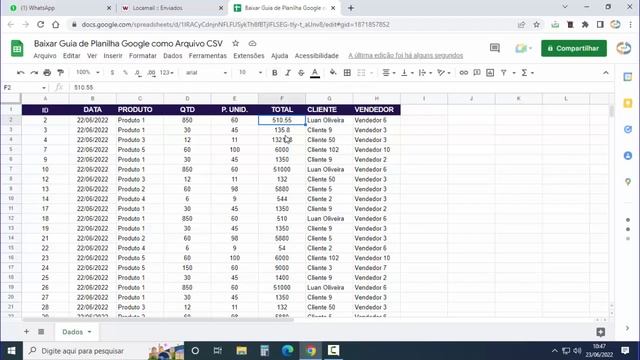Open the Ferramentas menu
The image size is (640, 360).
(207, 56)
